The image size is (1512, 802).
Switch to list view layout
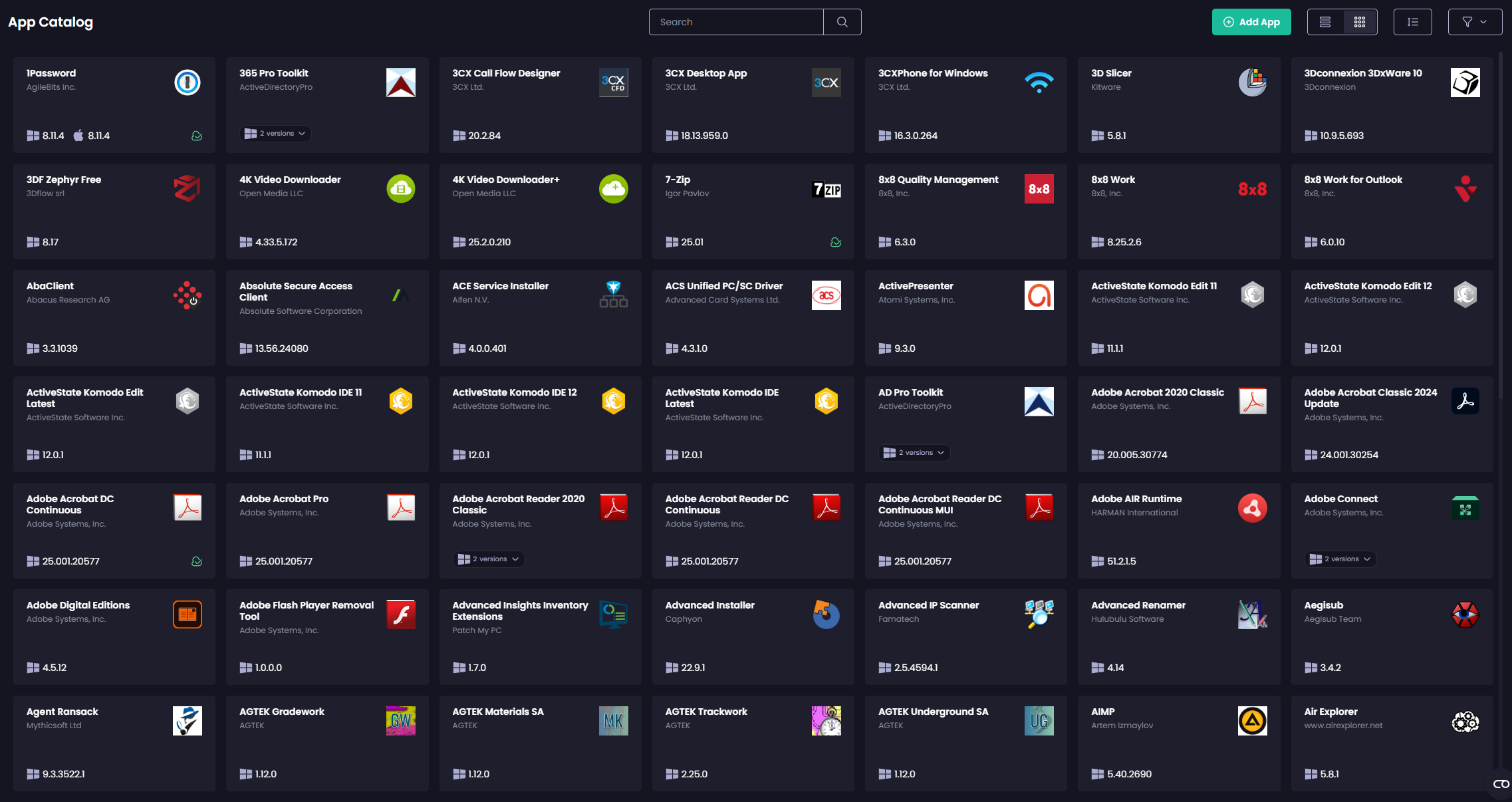[x=1325, y=22]
